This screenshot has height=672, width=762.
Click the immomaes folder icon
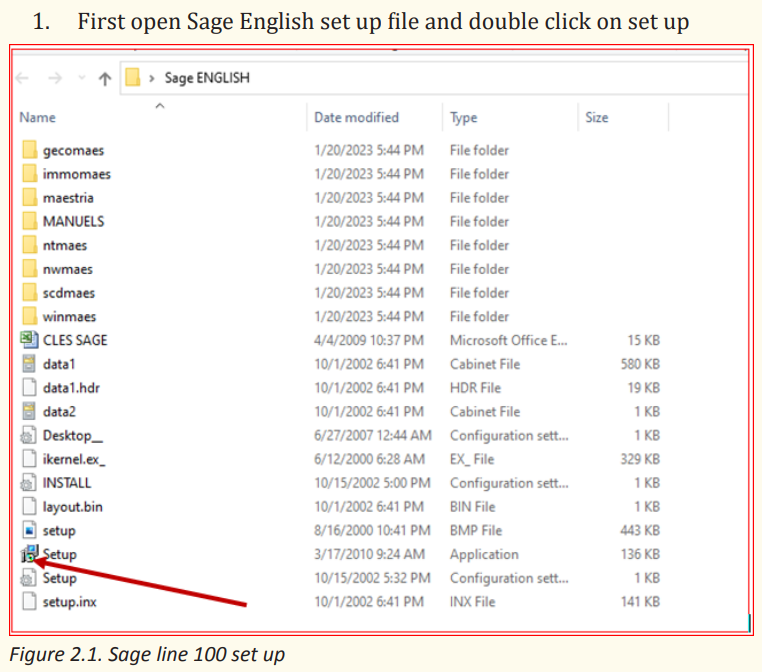[29, 174]
